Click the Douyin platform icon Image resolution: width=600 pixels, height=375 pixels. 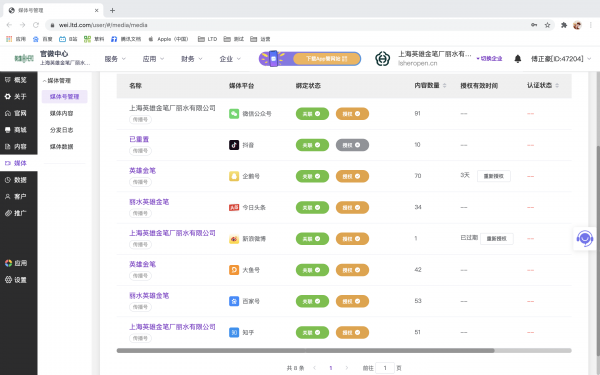[x=234, y=145]
